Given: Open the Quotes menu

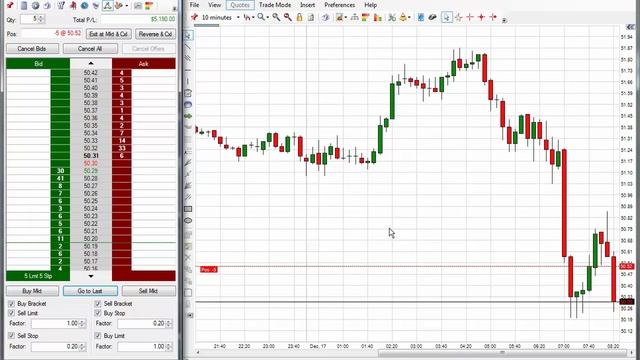Looking at the screenshot, I should pyautogui.click(x=240, y=5).
